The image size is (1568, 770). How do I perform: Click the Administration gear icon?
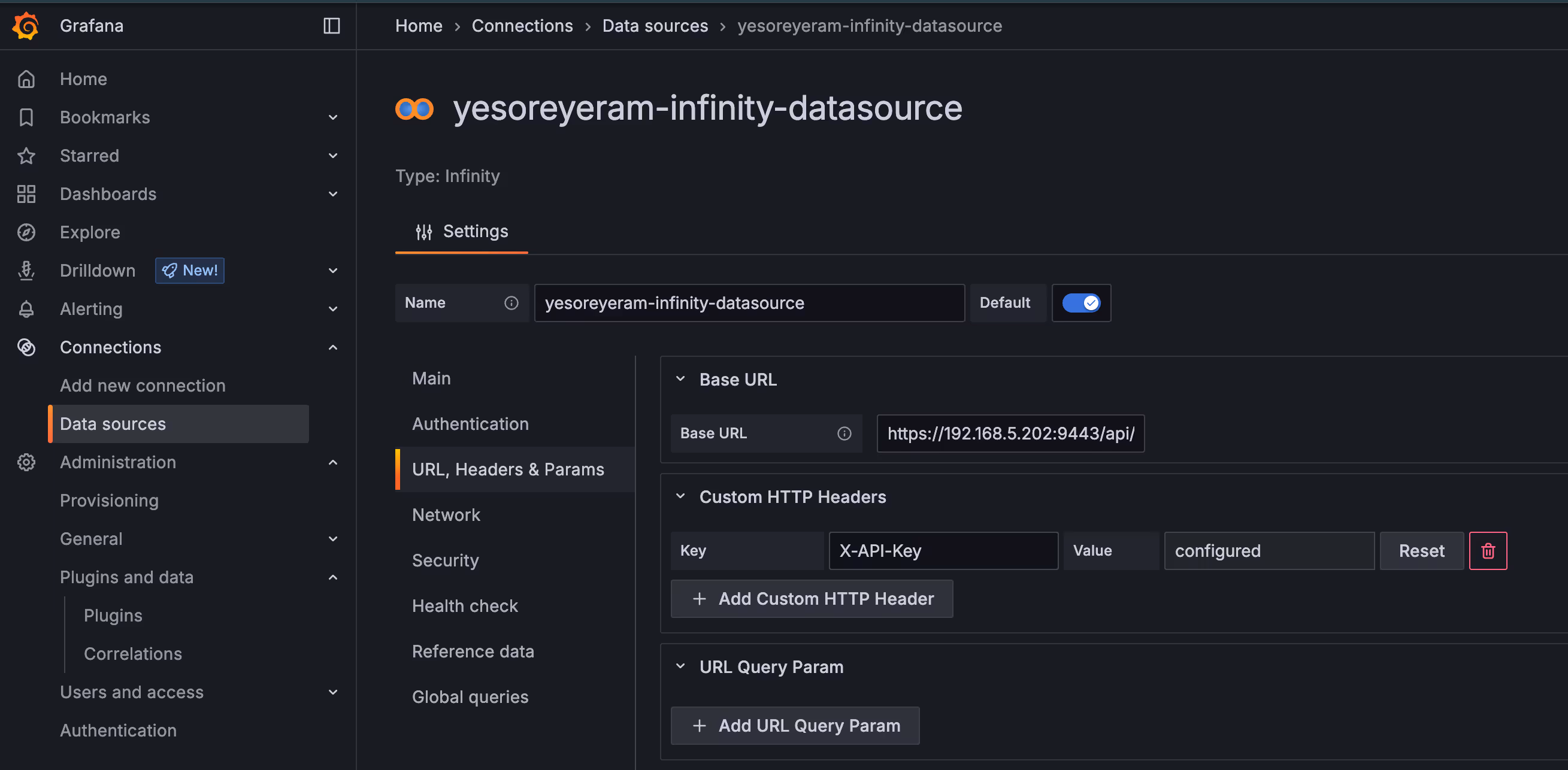(26, 462)
